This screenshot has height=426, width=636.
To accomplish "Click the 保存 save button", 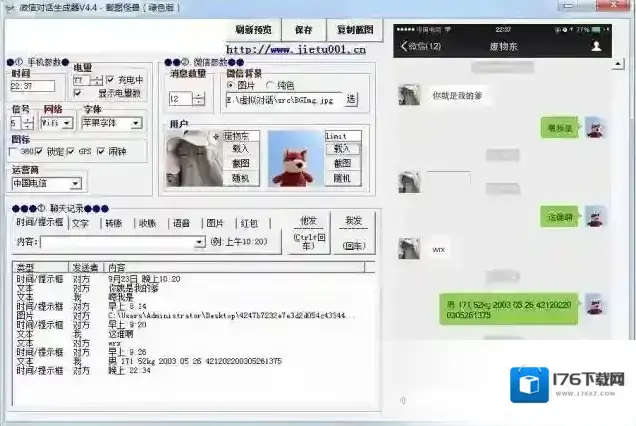I will pos(303,30).
